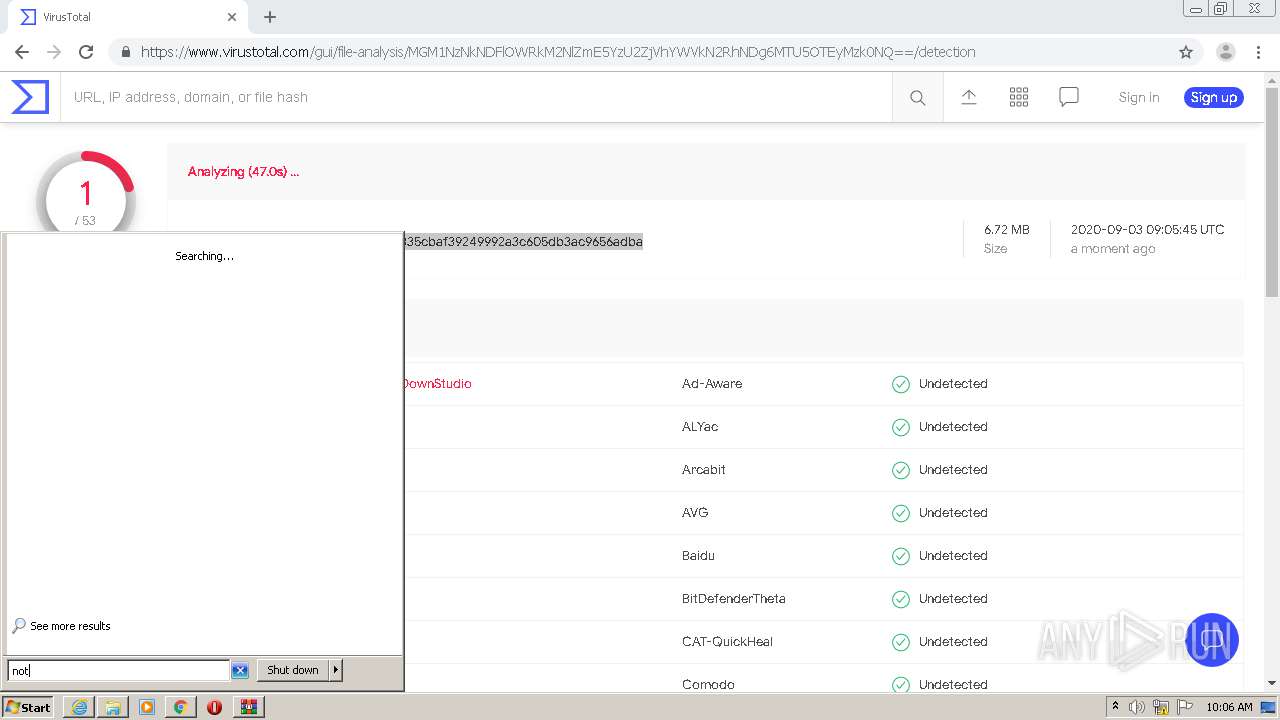Click the Baidu engine name

(x=698, y=556)
